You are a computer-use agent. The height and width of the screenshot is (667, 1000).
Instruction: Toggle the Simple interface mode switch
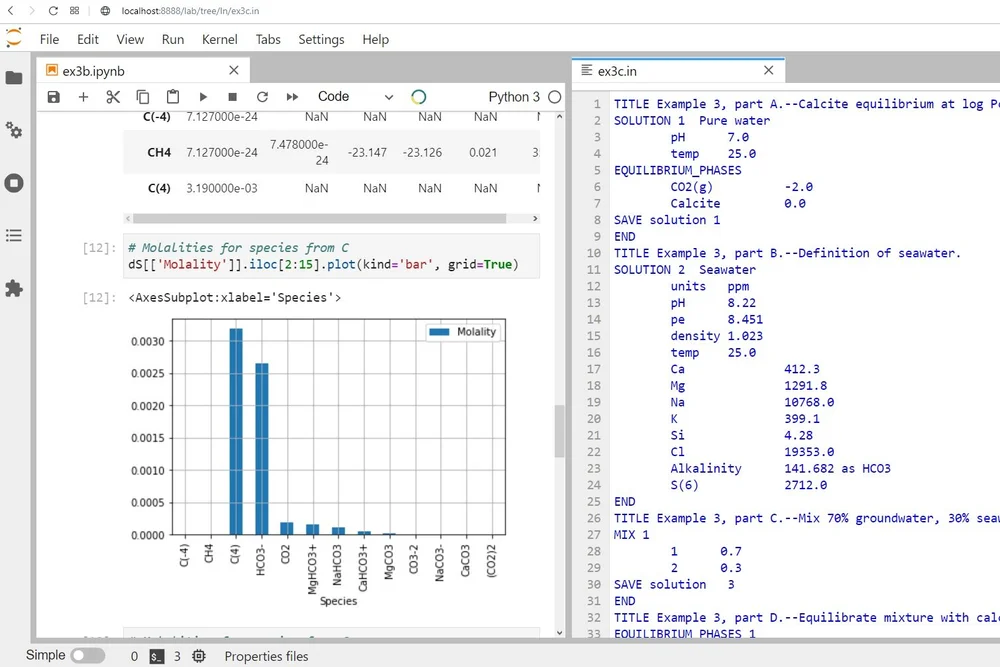click(x=87, y=655)
